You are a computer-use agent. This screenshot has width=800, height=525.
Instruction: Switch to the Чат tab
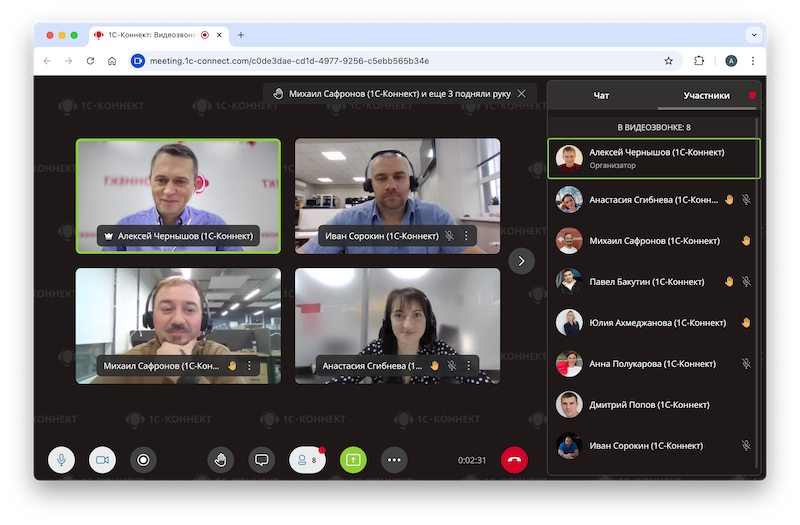coord(601,96)
